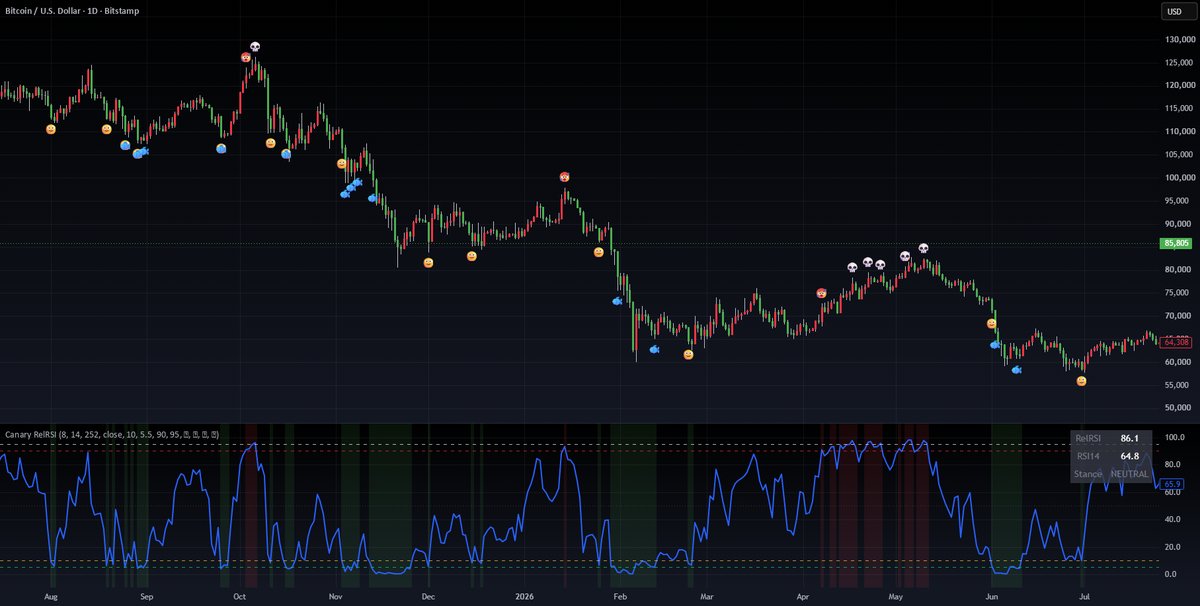Click the RelRSI 86.1 table value
The image size is (1200, 606).
point(1130,438)
